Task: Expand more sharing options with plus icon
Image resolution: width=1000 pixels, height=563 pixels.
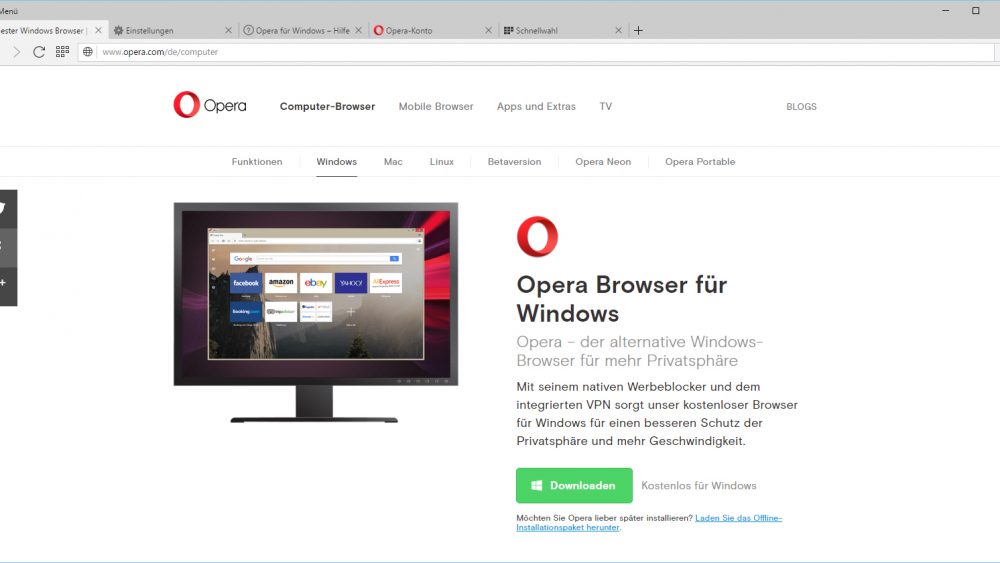Action: pos(3,283)
